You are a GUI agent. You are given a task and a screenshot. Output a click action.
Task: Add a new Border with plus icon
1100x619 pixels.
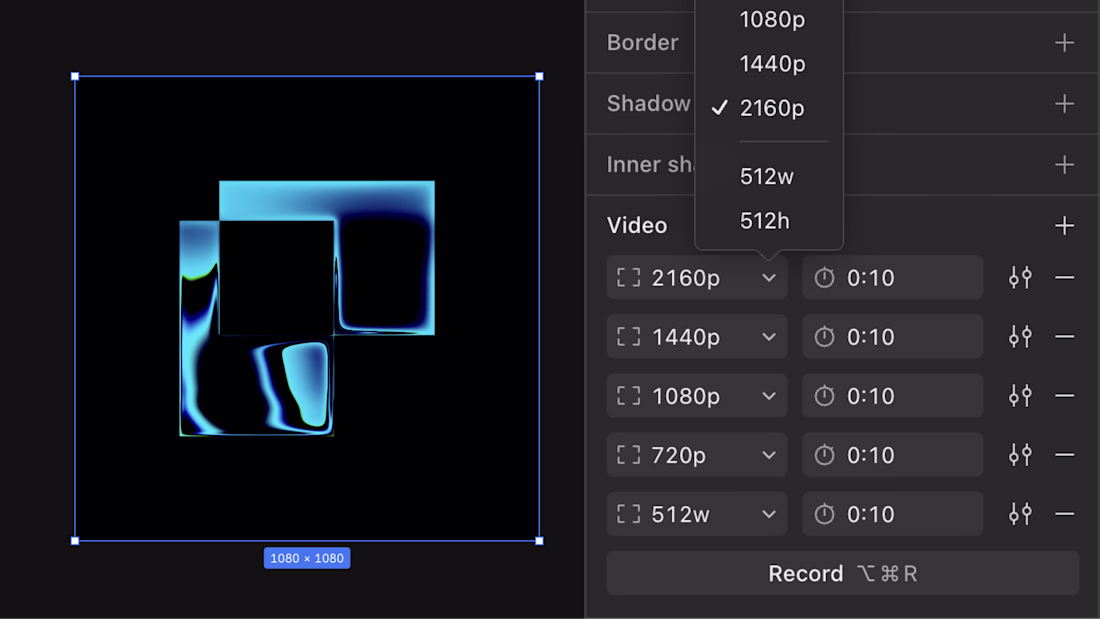1064,43
